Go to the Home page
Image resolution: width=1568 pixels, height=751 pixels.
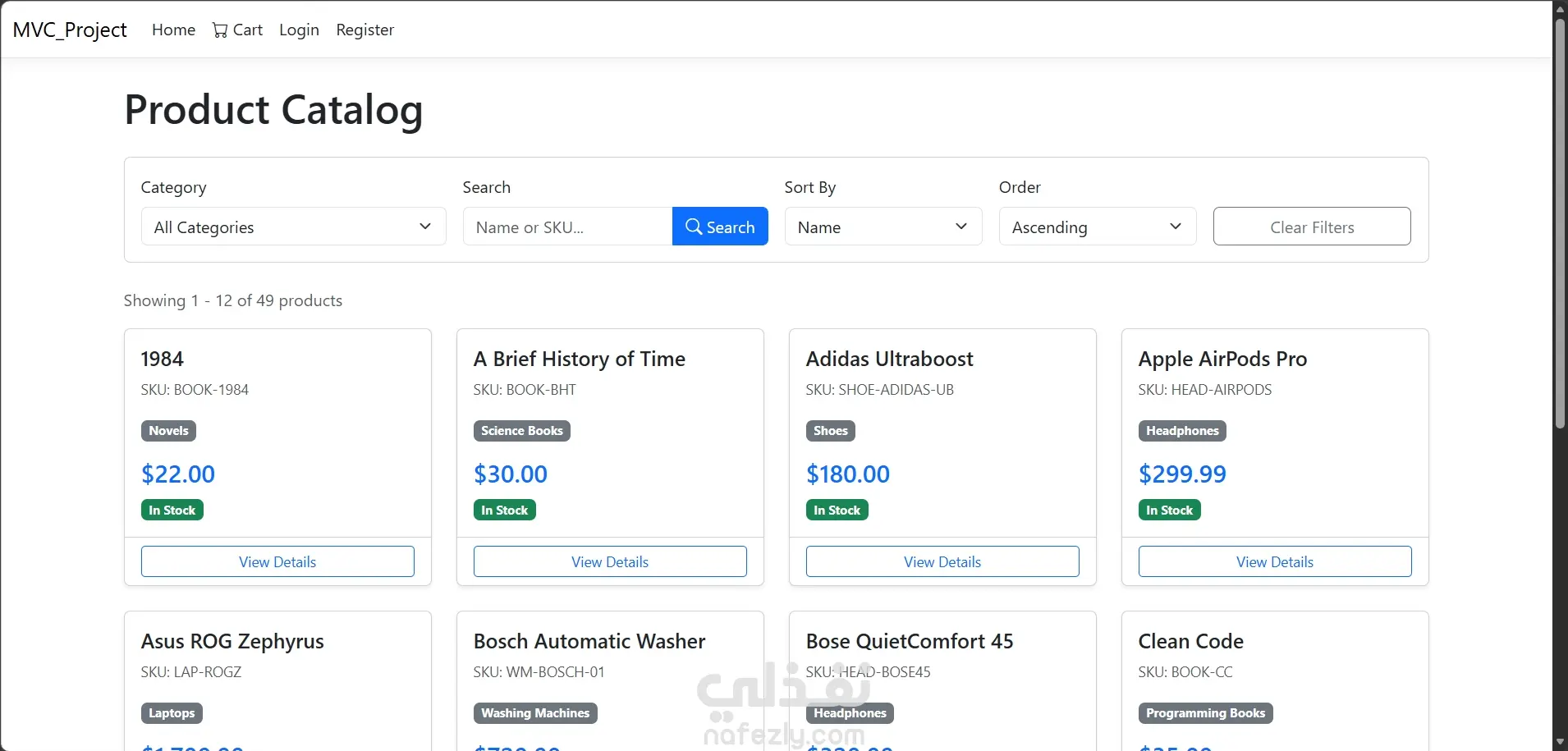pyautogui.click(x=173, y=30)
